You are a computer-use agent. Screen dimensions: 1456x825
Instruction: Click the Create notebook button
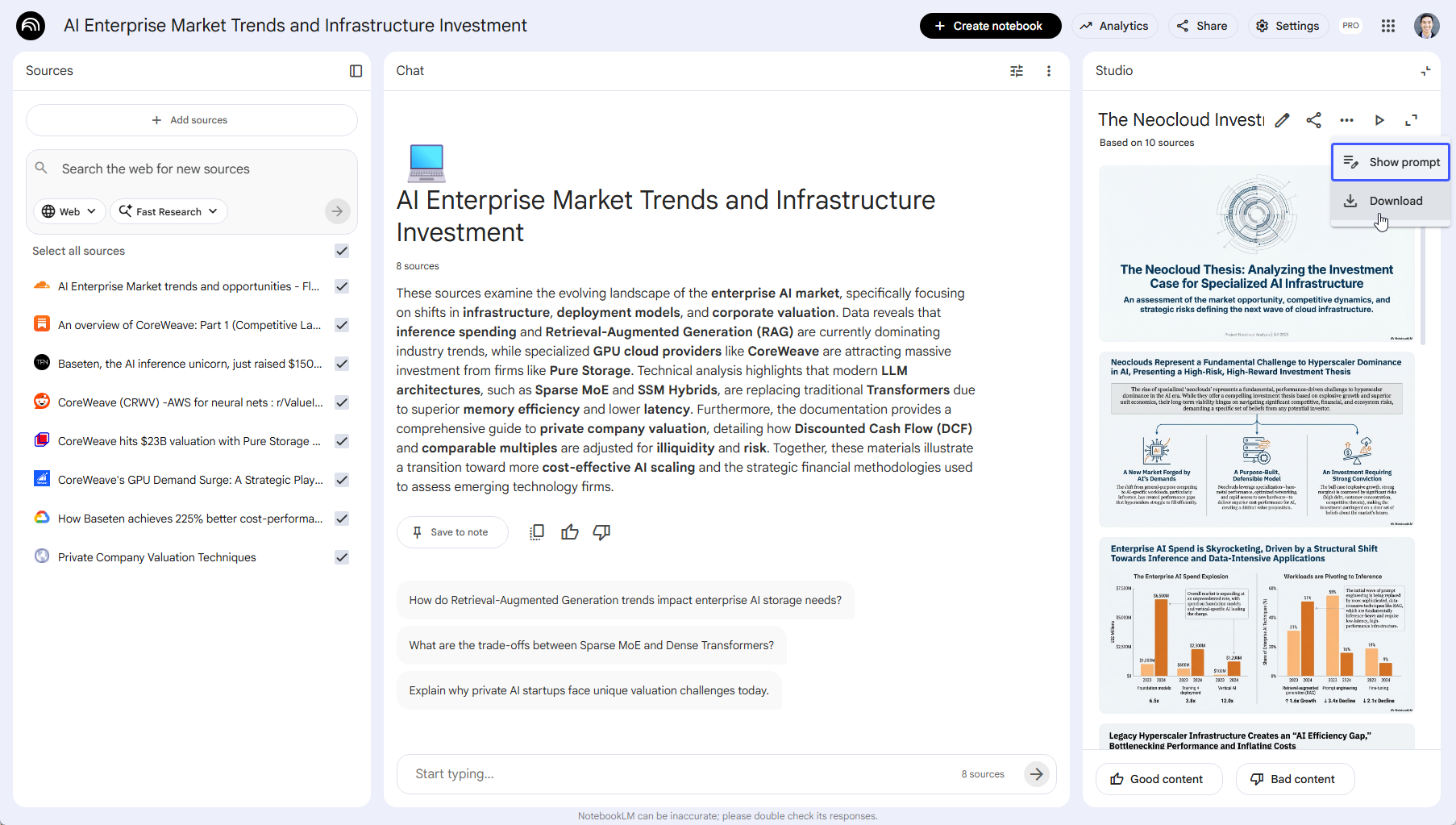tap(990, 25)
